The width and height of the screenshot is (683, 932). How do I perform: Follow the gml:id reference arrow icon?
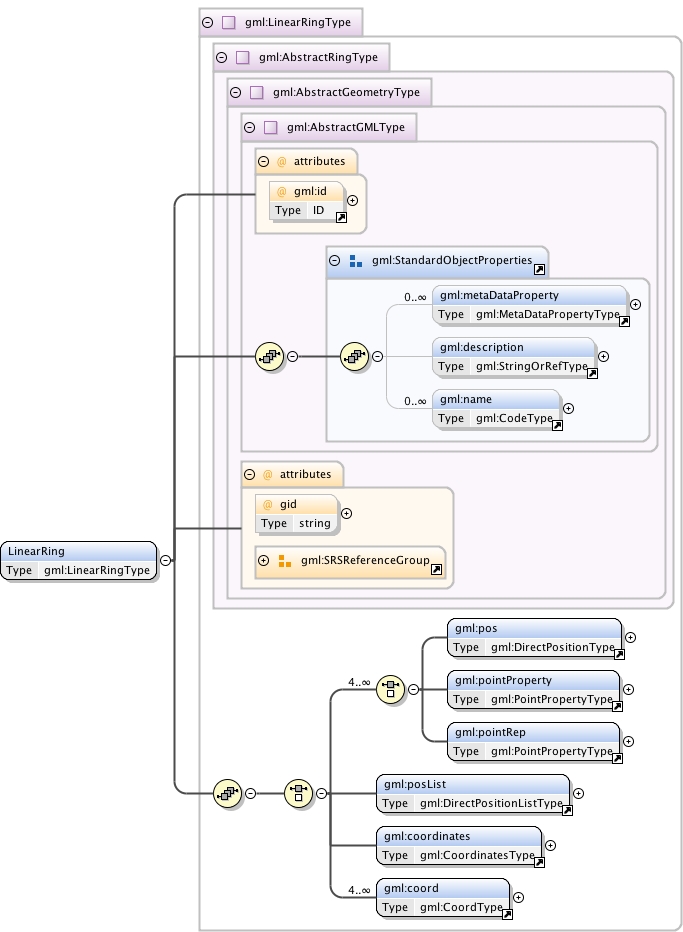(341, 218)
